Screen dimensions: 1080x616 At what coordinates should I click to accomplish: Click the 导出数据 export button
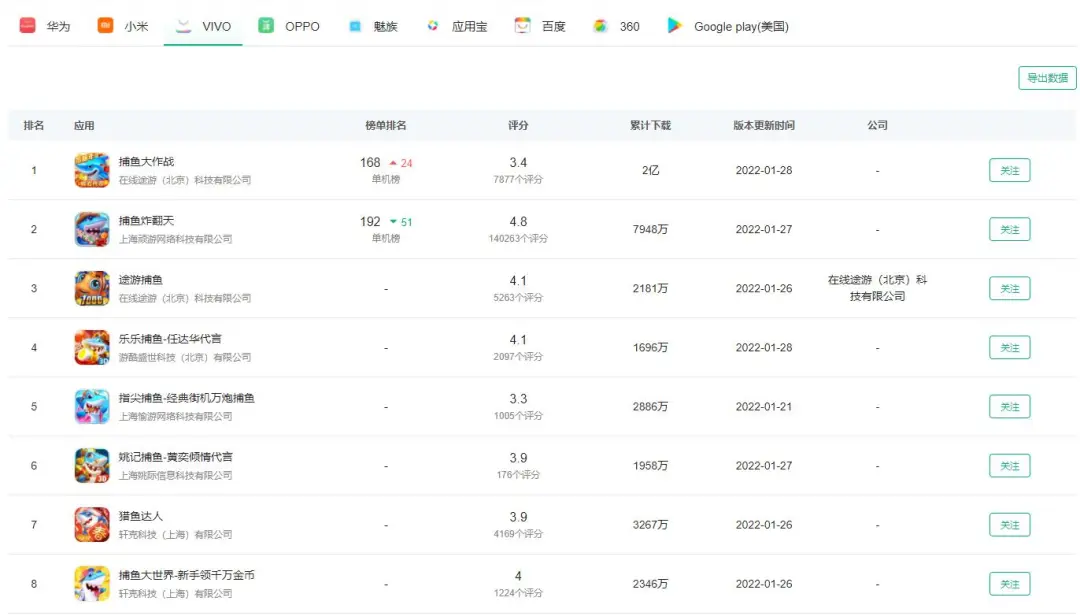pos(1046,77)
